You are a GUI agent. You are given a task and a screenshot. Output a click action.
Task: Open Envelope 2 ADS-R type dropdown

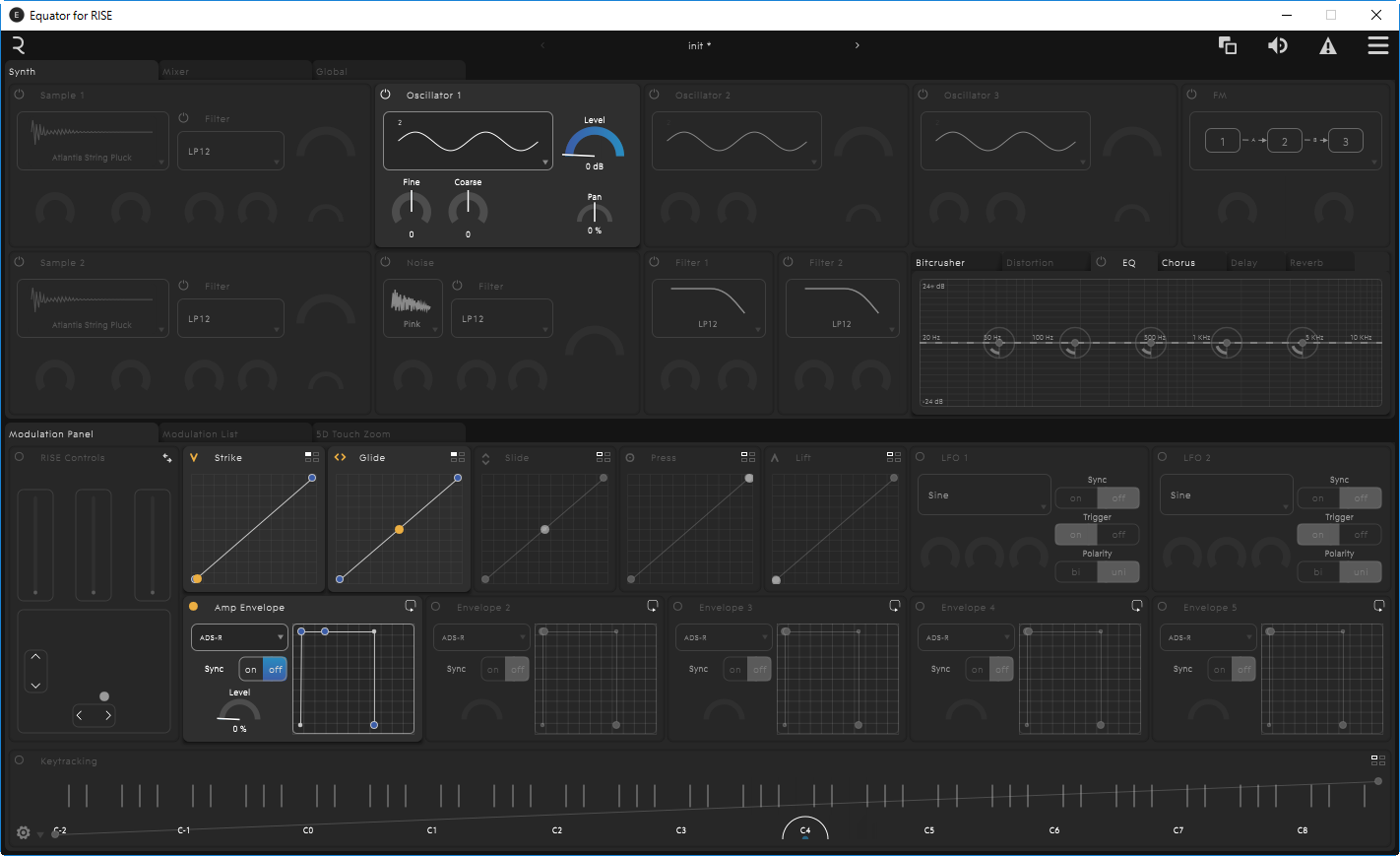(x=481, y=637)
